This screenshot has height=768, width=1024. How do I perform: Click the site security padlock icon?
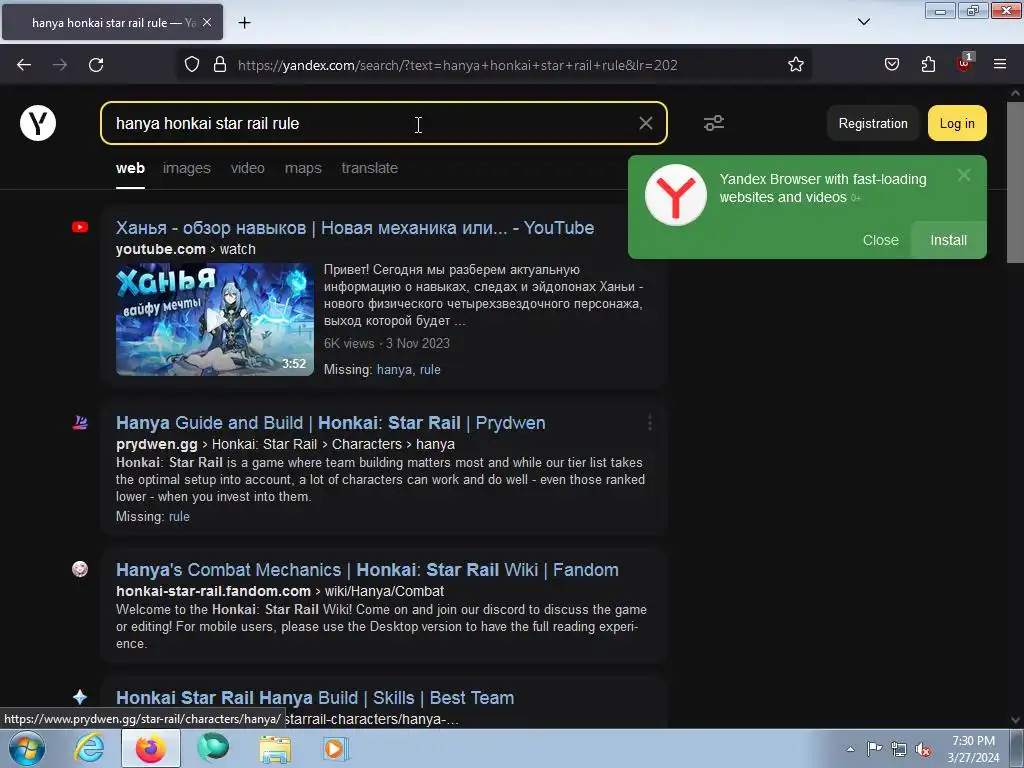220,65
